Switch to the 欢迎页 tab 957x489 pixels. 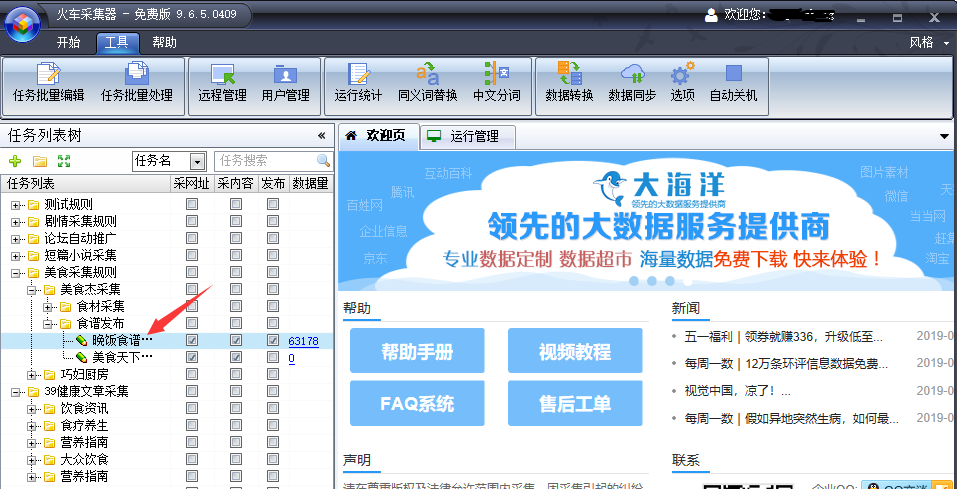point(379,136)
